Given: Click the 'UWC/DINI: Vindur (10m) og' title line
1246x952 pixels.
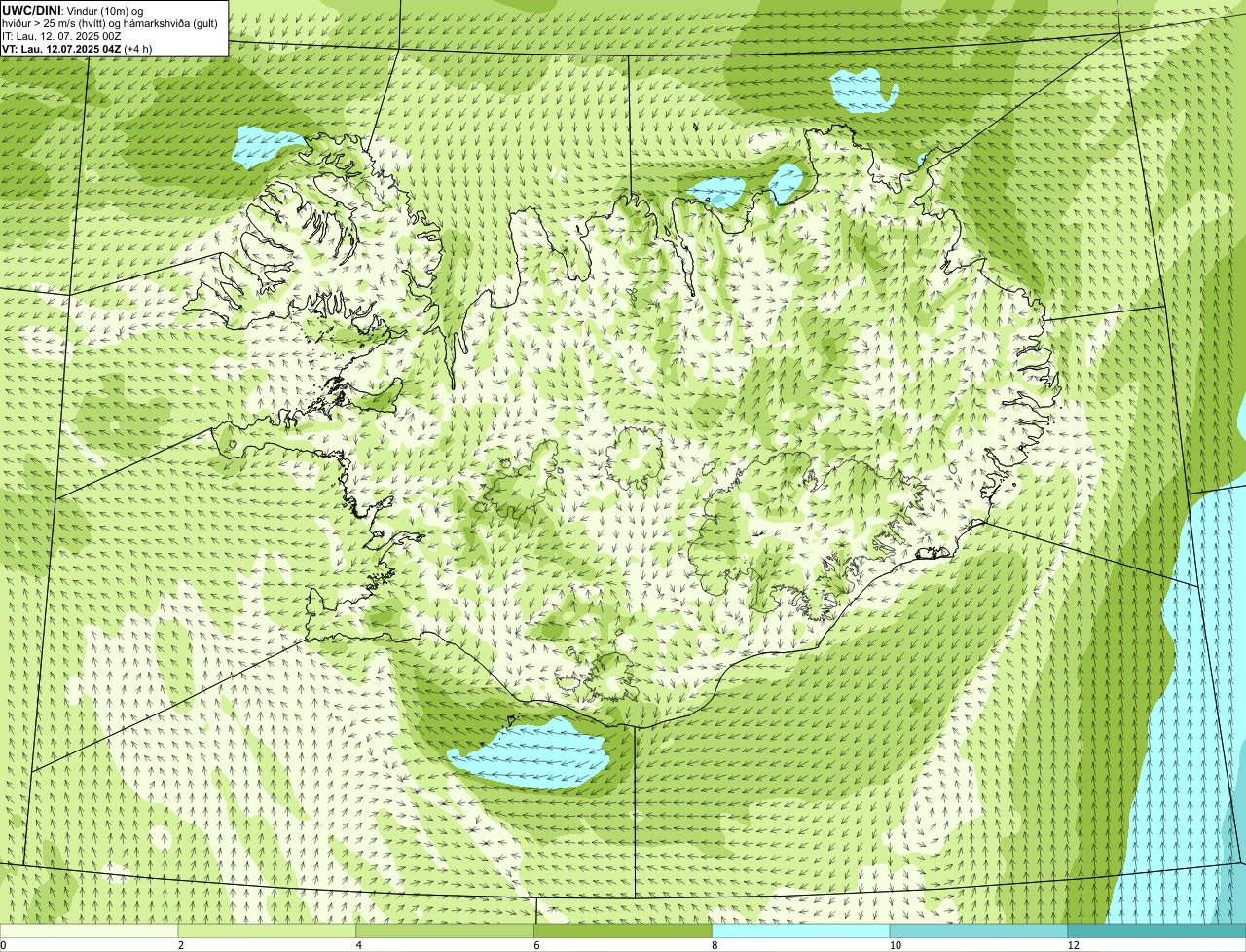Looking at the screenshot, I should click(x=72, y=10).
